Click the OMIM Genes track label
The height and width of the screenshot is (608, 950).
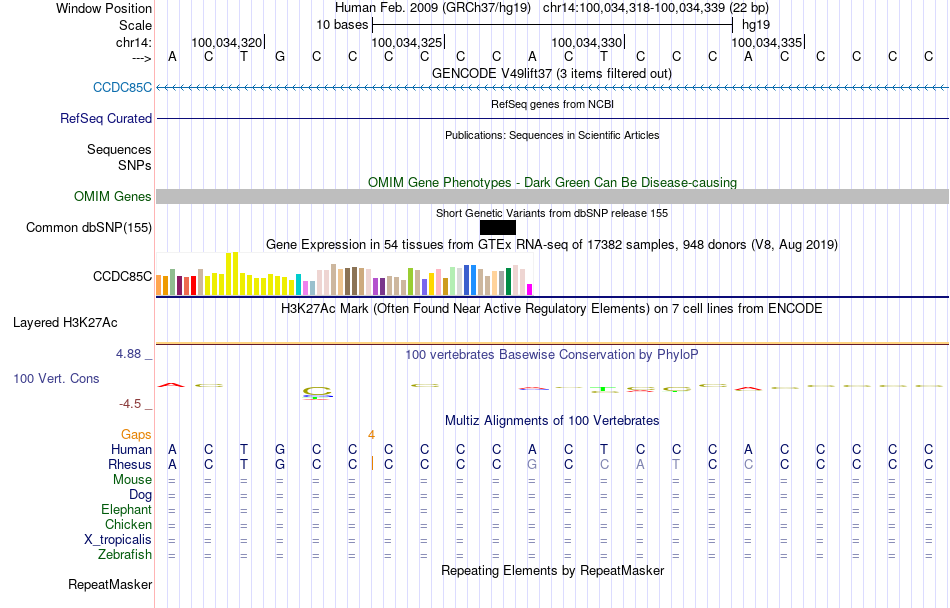click(113, 196)
